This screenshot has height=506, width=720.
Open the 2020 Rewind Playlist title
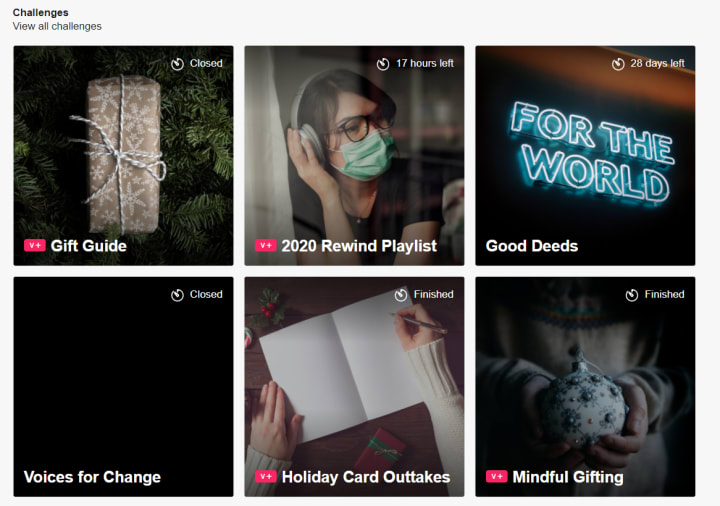[359, 246]
